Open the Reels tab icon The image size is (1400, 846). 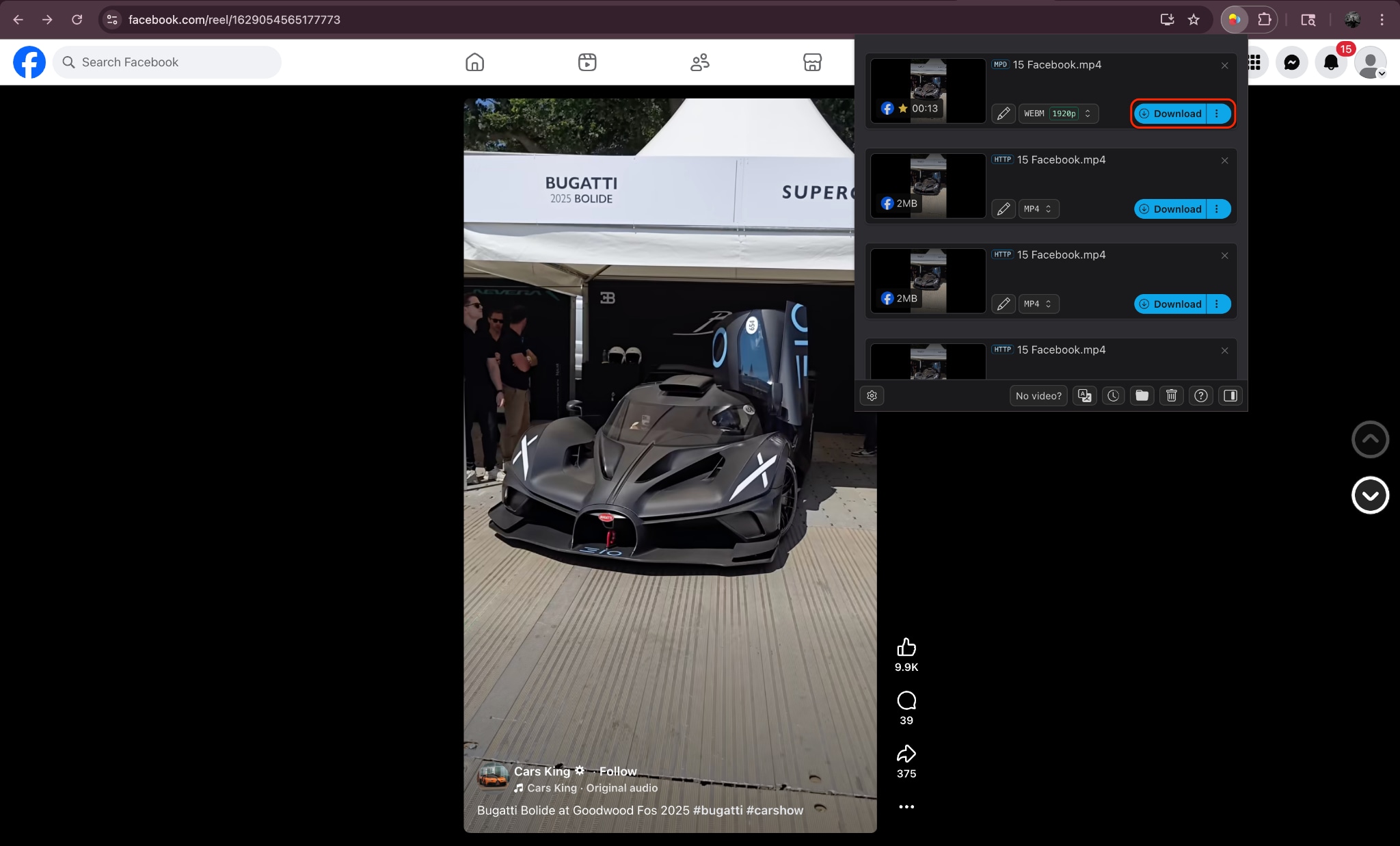coord(587,62)
